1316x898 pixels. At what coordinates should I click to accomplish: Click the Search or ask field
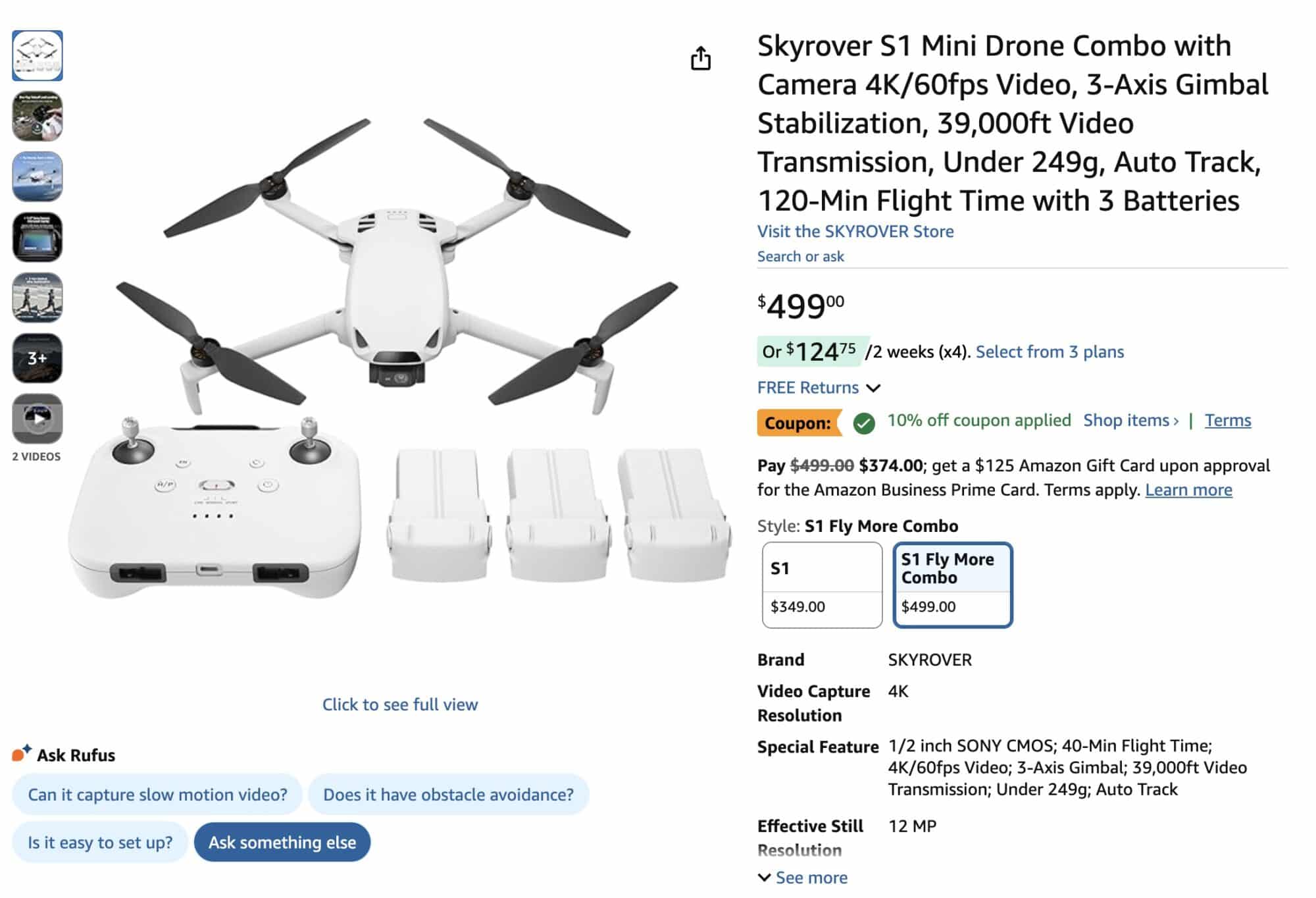pyautogui.click(x=800, y=256)
